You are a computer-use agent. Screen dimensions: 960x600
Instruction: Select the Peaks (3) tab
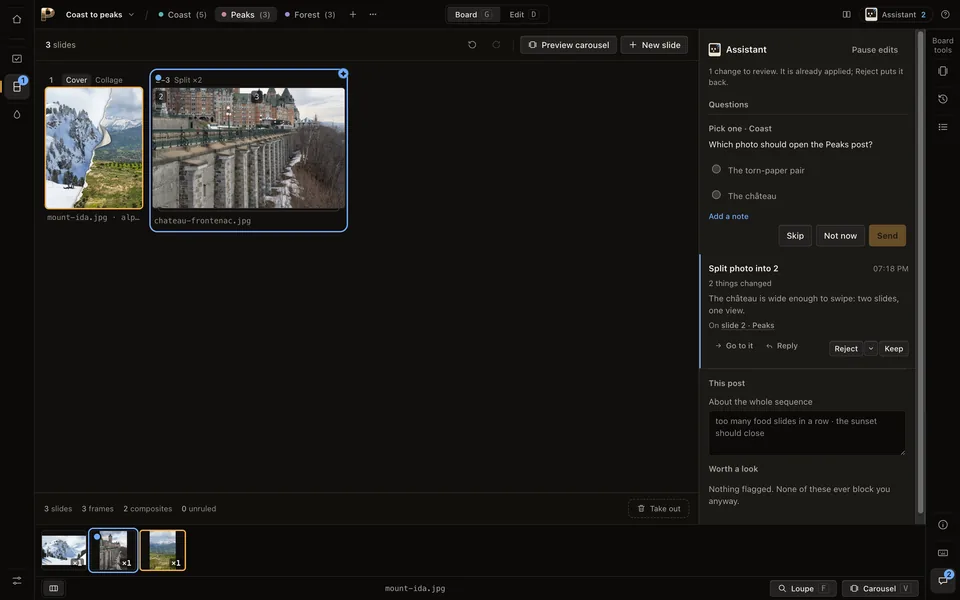[x=246, y=15]
